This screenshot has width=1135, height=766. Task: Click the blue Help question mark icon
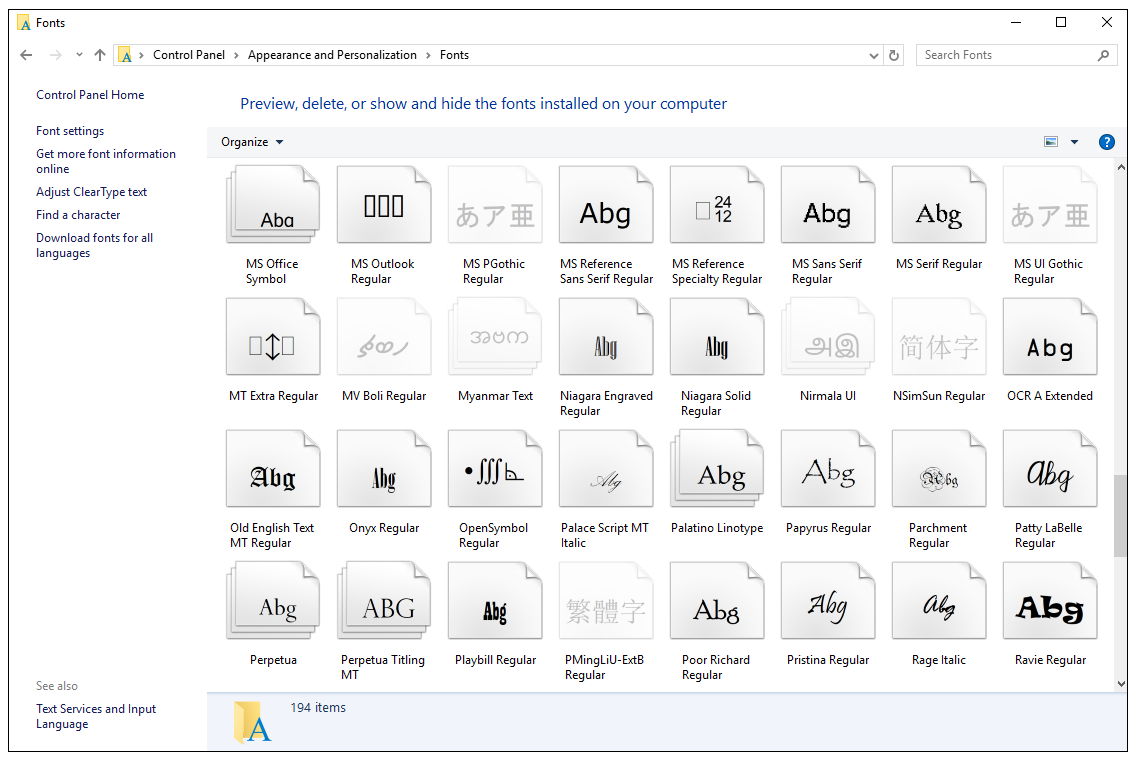click(x=1107, y=142)
